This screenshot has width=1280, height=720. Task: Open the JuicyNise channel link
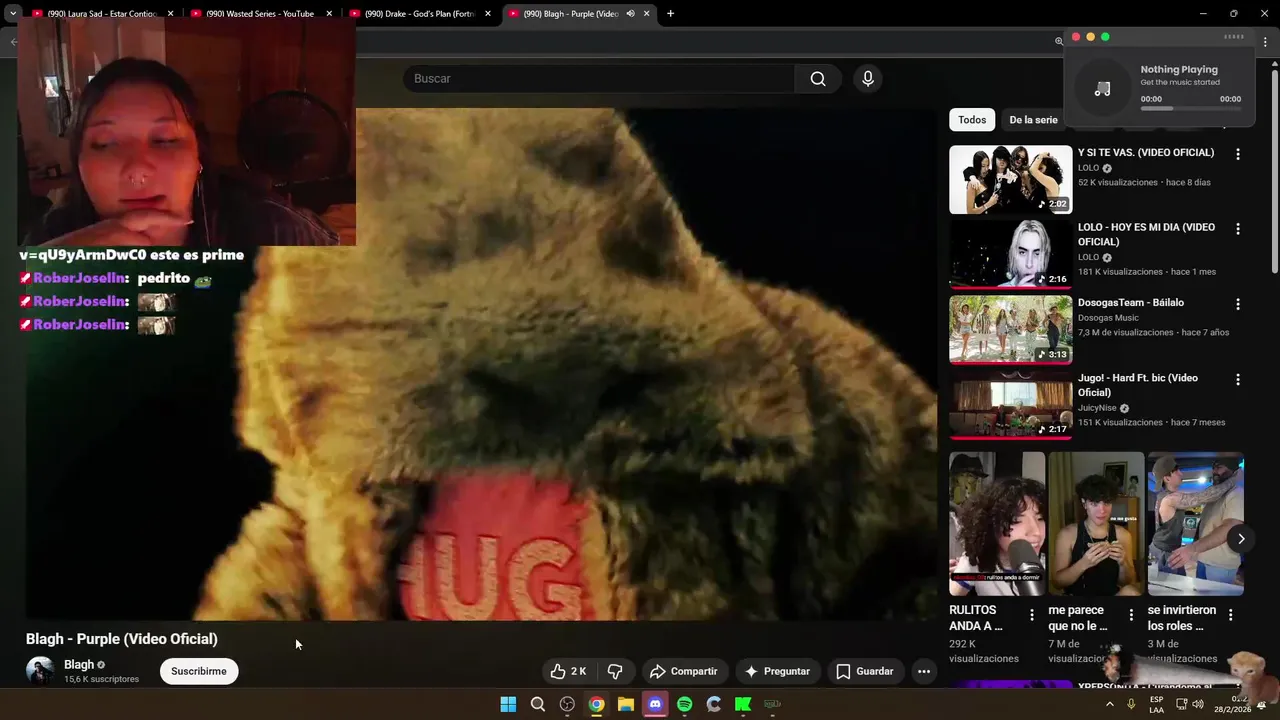(1097, 408)
